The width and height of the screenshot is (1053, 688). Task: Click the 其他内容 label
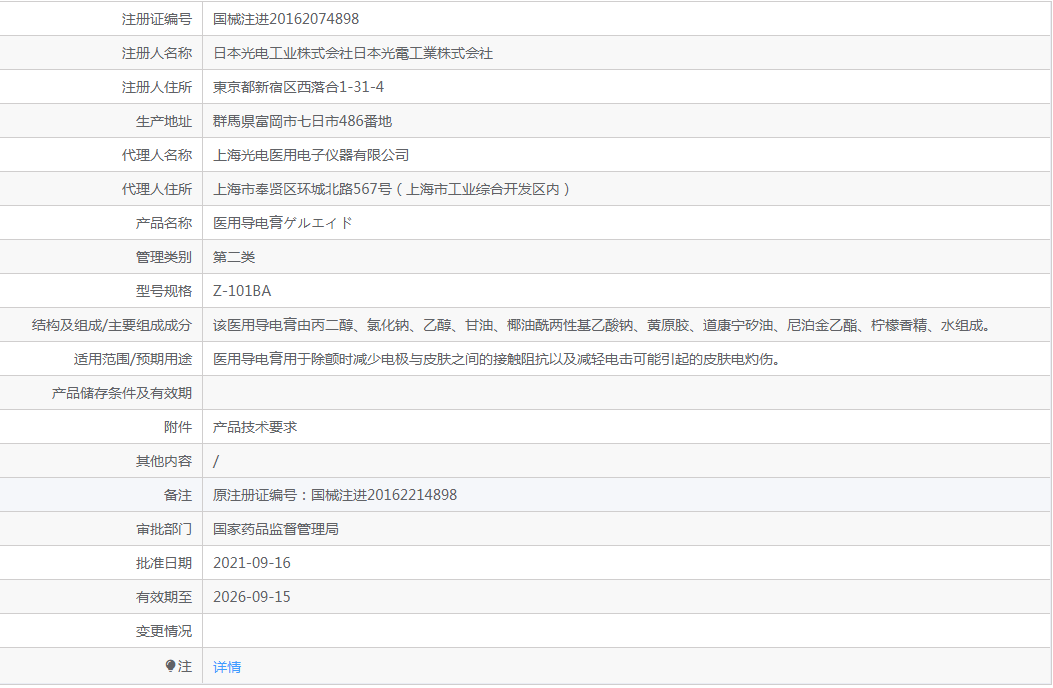[164, 461]
